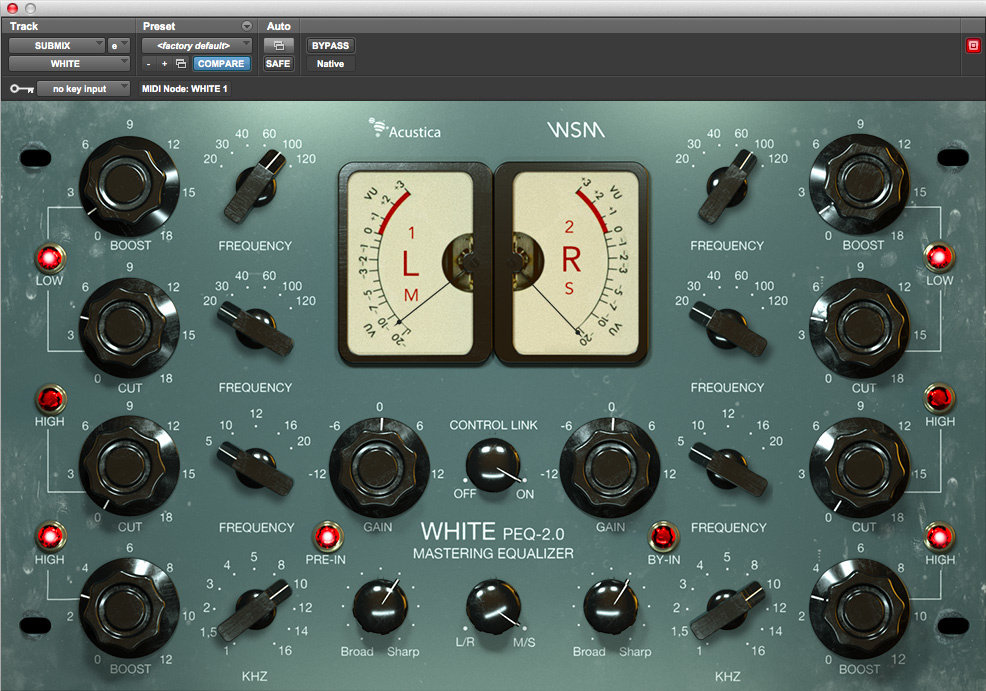Click the right channel low BOOST knob

pos(859,182)
